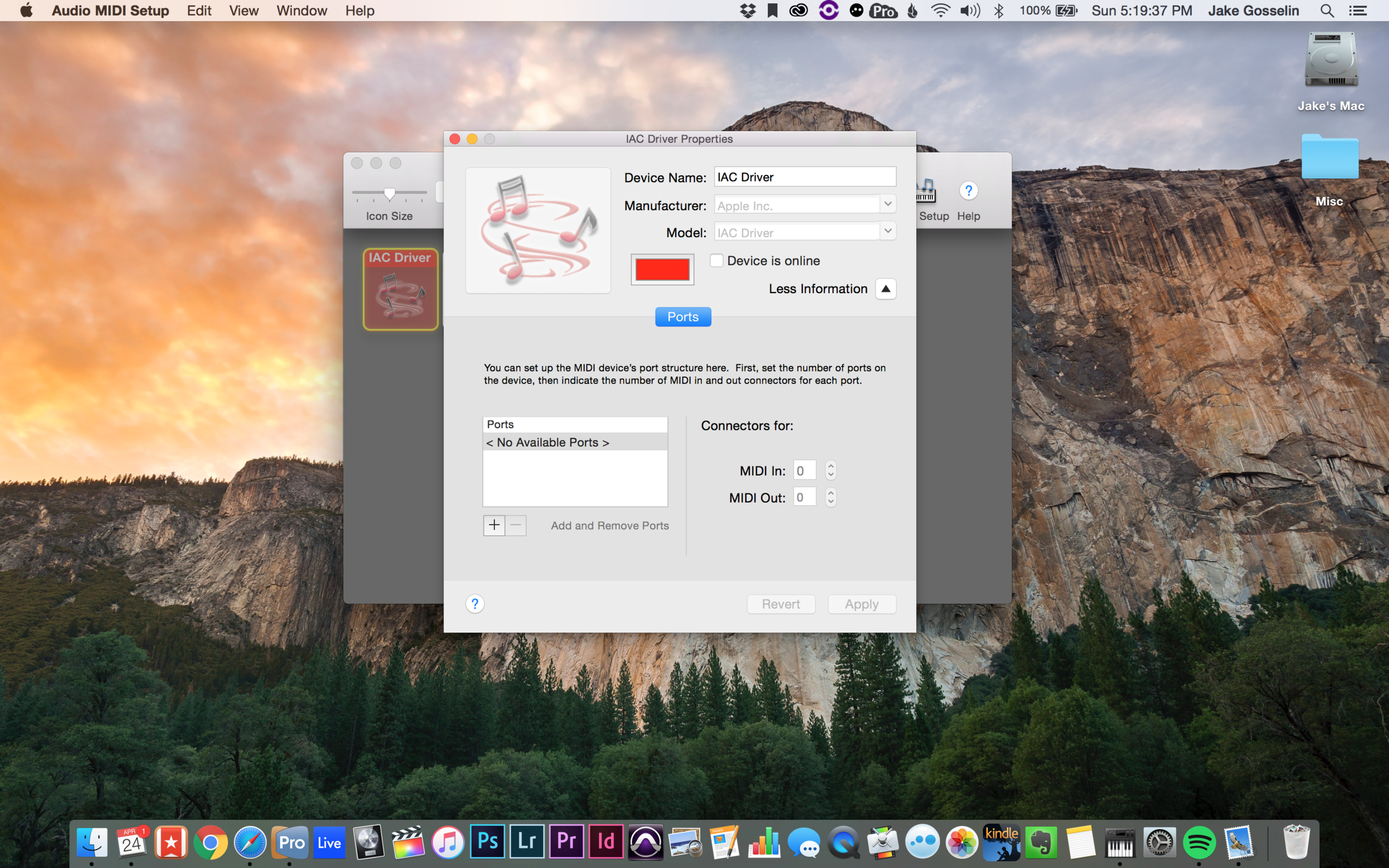The height and width of the screenshot is (868, 1389).
Task: Add a new port with the plus button
Action: (x=494, y=525)
